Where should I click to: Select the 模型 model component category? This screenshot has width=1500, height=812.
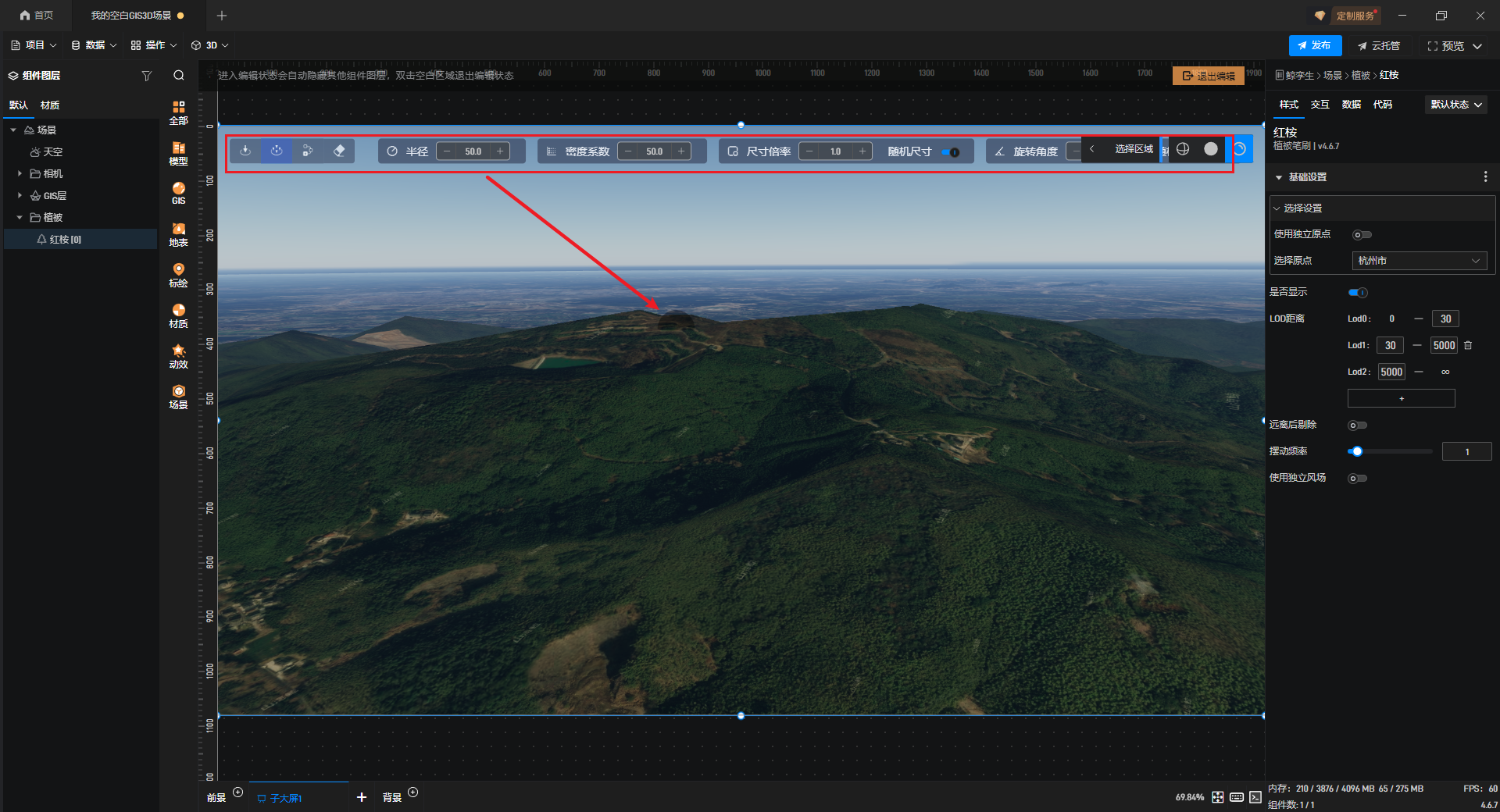(x=179, y=153)
